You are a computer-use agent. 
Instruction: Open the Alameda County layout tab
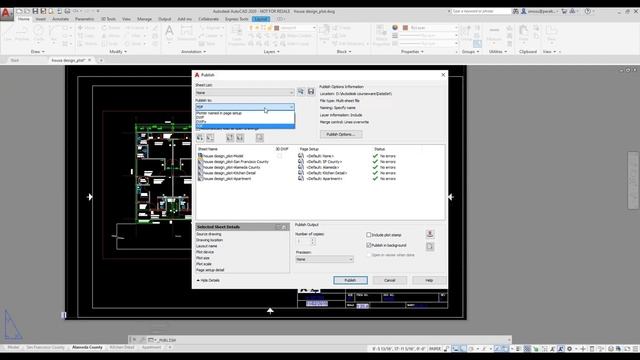(x=87, y=347)
